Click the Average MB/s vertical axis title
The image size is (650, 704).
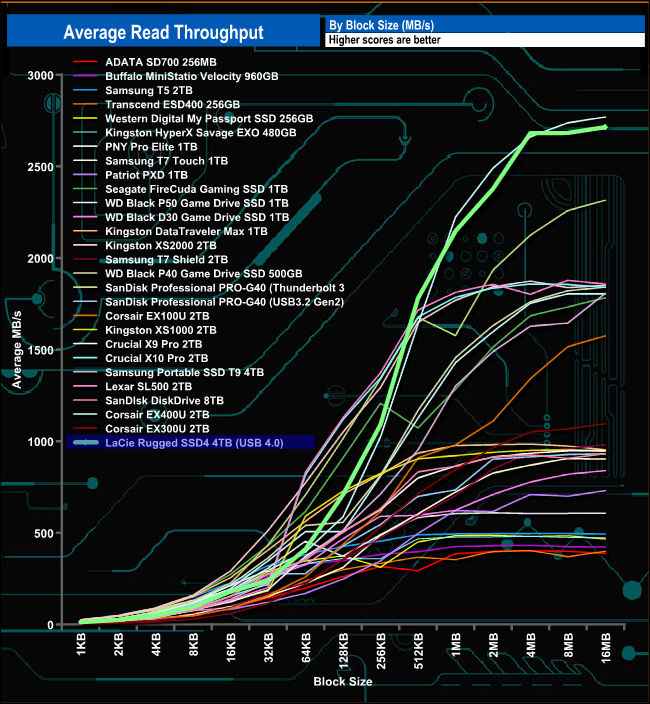coord(17,350)
